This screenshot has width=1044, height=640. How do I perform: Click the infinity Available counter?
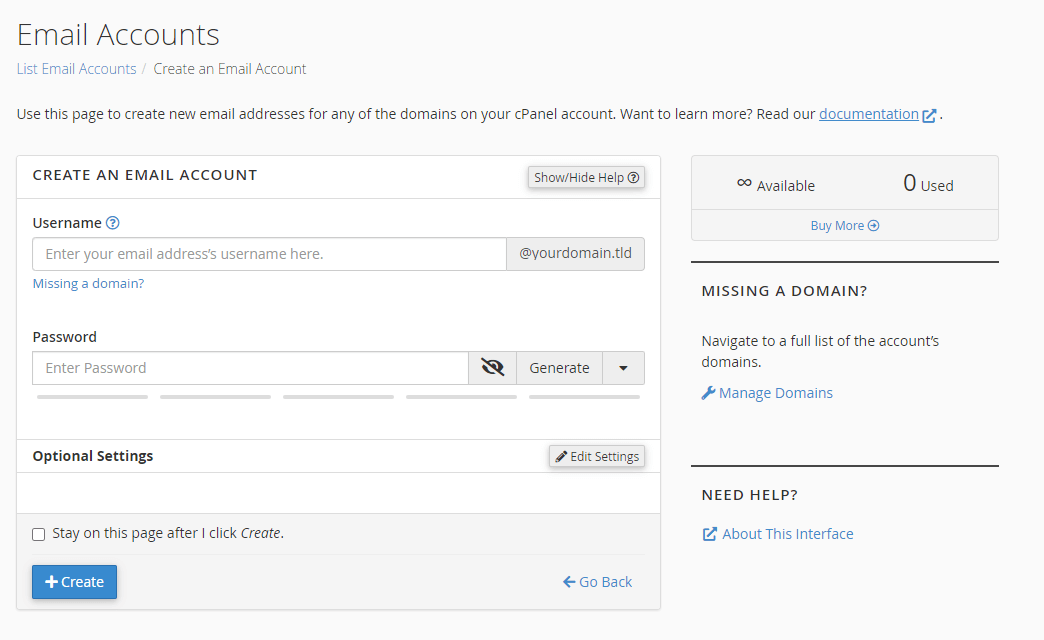click(x=776, y=184)
